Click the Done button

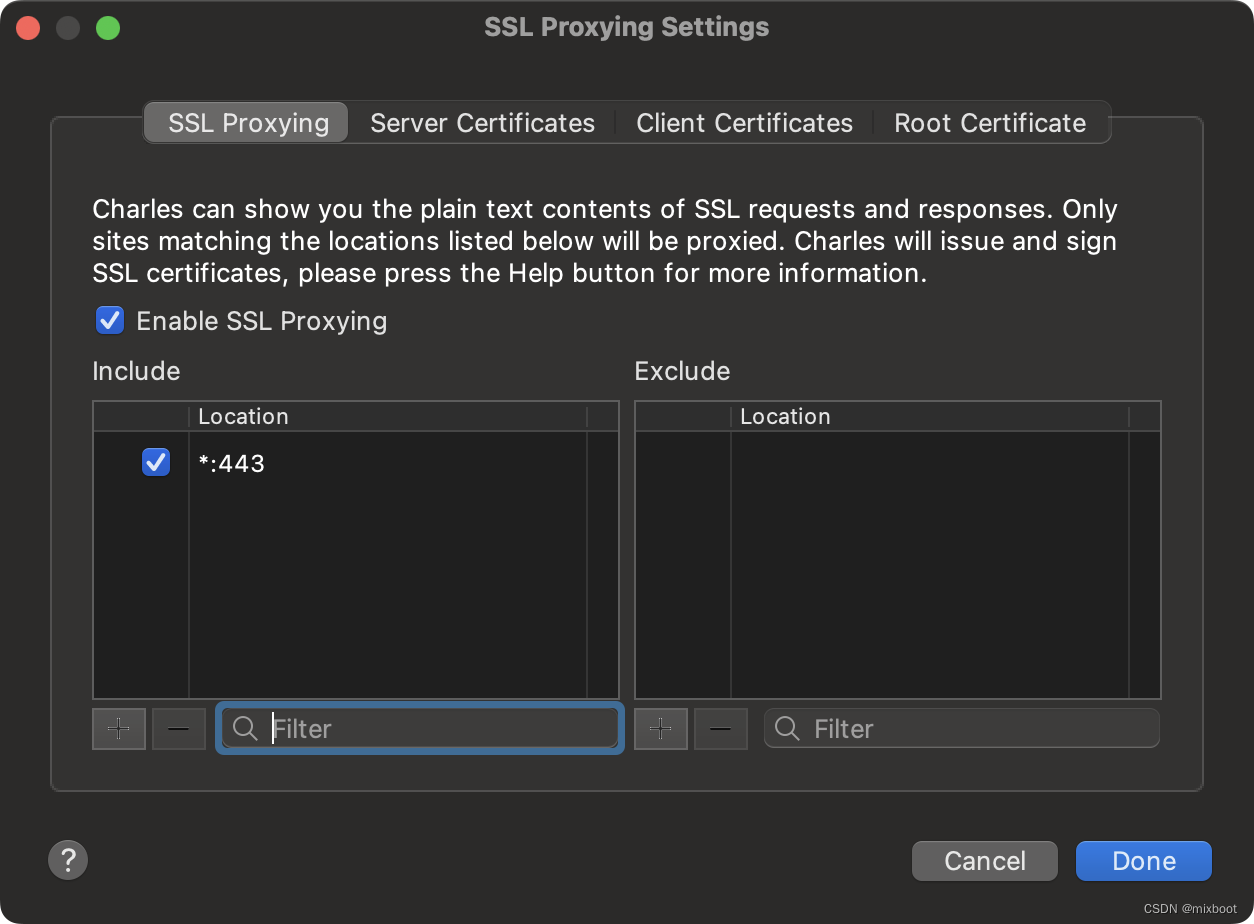click(1144, 861)
